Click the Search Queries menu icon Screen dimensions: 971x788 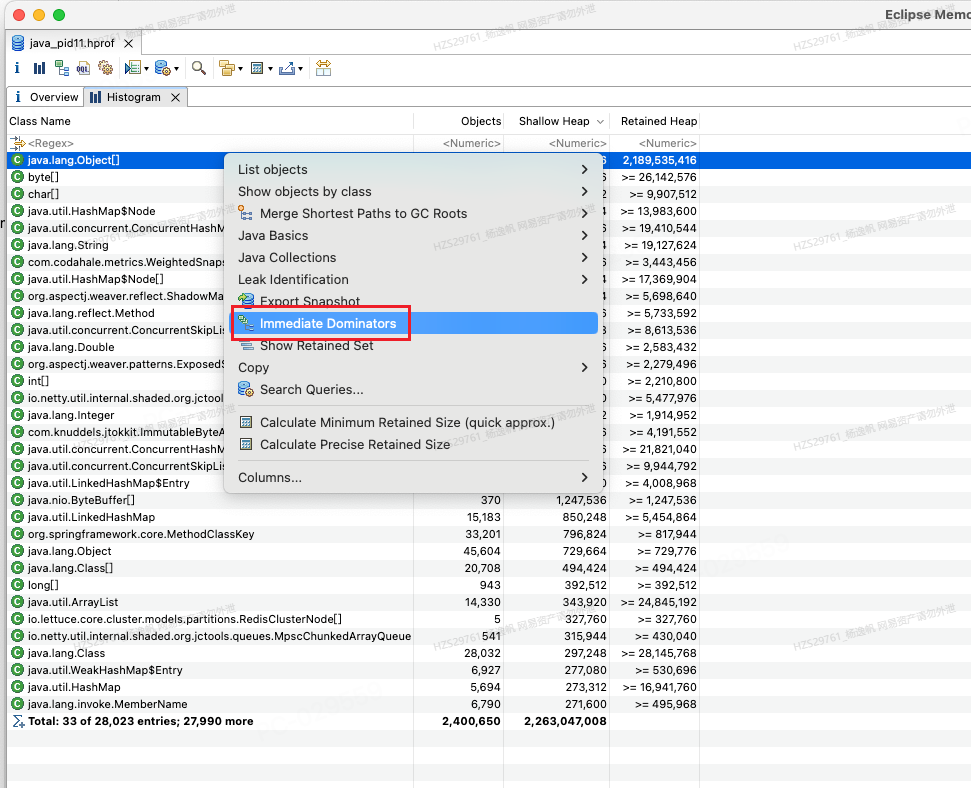246,389
